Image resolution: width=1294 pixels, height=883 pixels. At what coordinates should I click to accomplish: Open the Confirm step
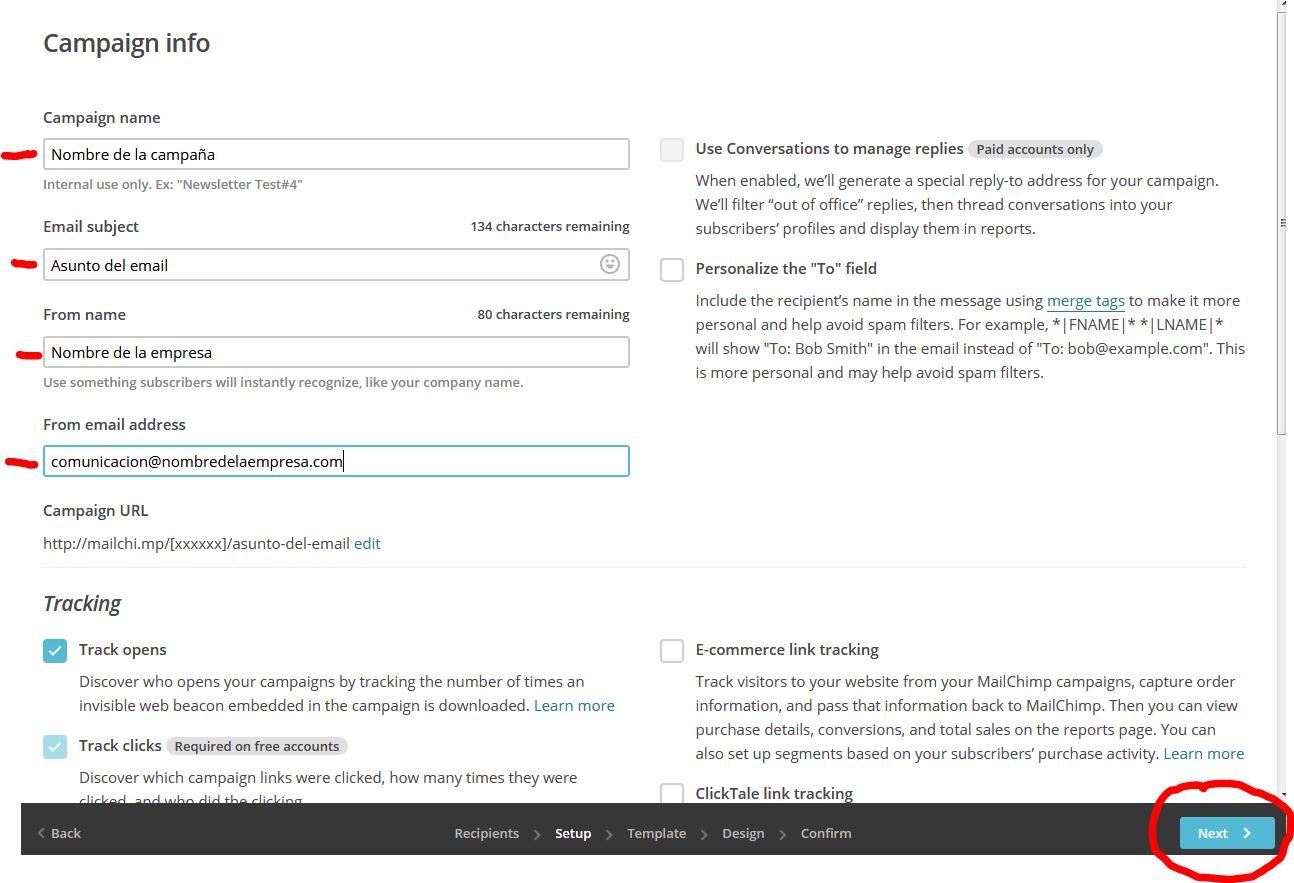pyautogui.click(x=826, y=833)
